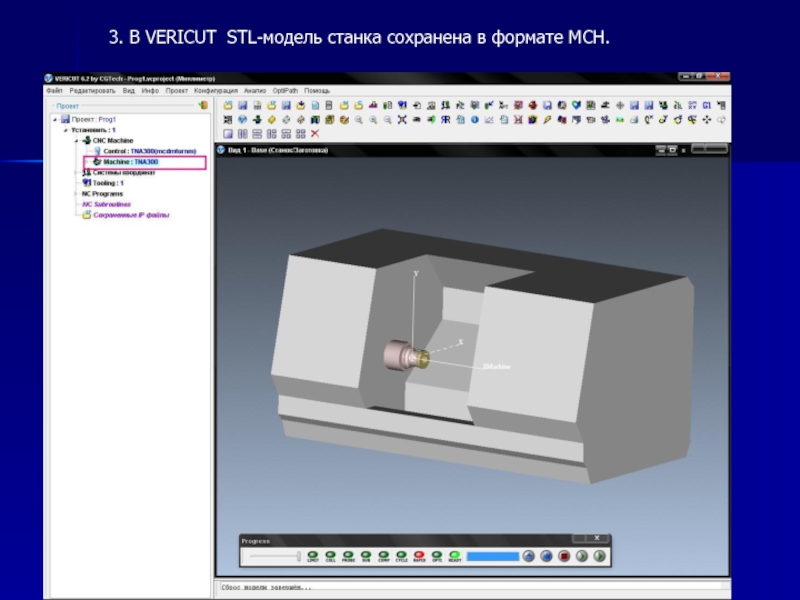Screen dimensions: 800x600
Task: Toggle the LIMIT status indicator
Action: click(312, 555)
